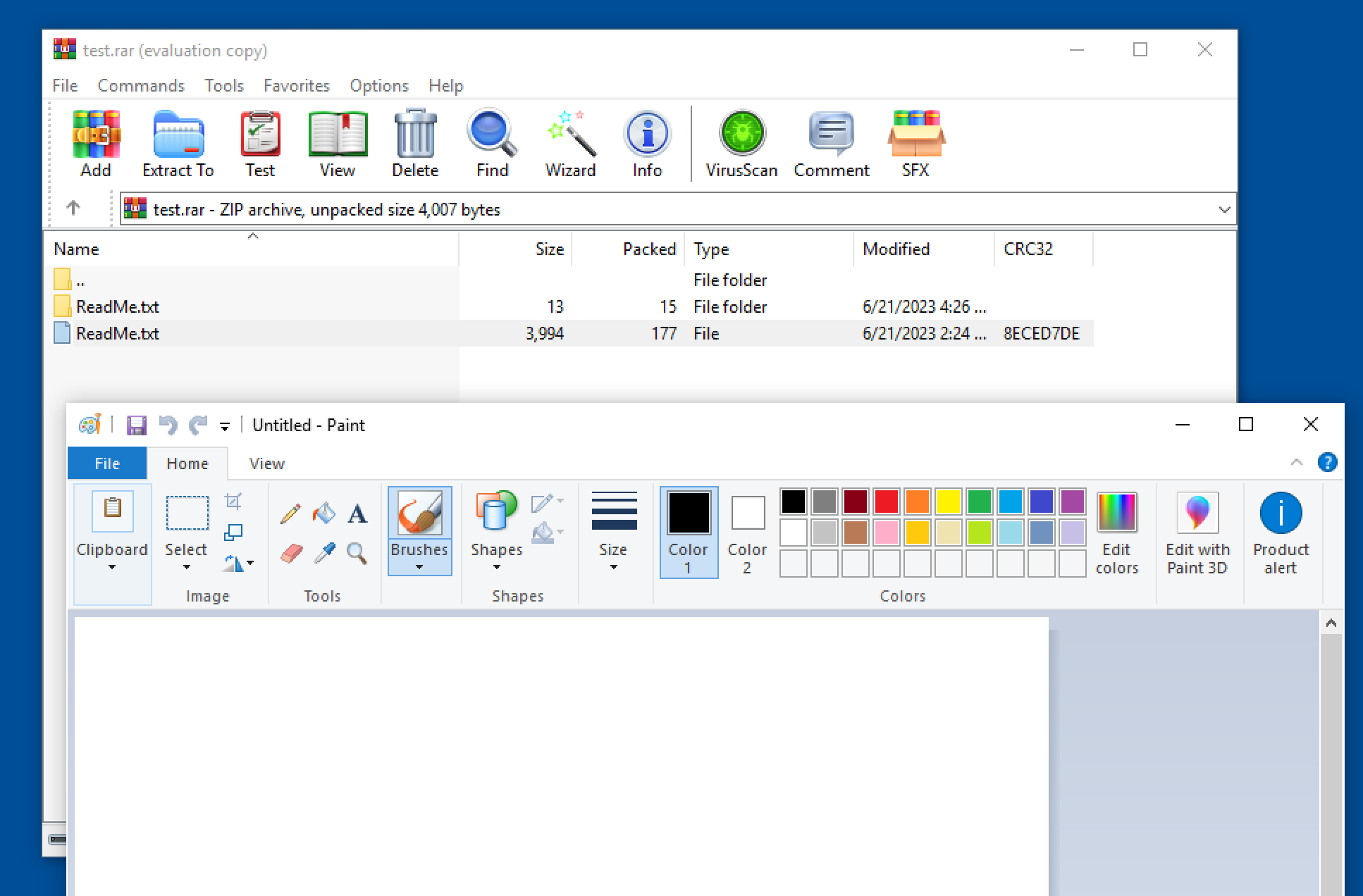Image resolution: width=1363 pixels, height=896 pixels.
Task: Select the Eraser tool in Paint
Action: 290,553
